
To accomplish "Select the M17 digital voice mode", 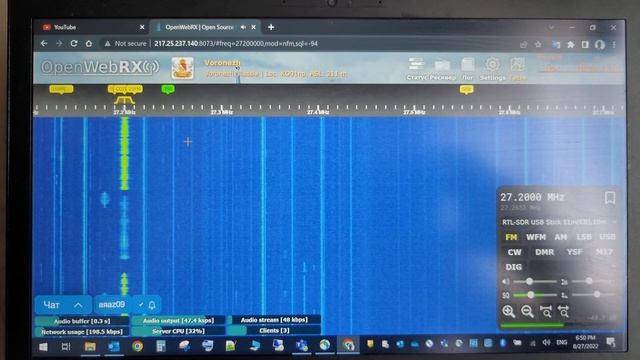I will (x=604, y=252).
